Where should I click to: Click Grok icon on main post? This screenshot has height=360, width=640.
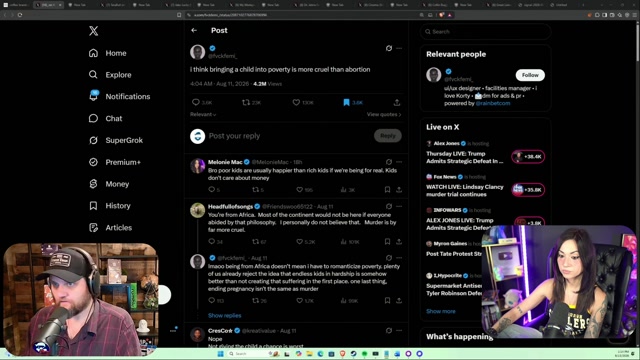[389, 48]
